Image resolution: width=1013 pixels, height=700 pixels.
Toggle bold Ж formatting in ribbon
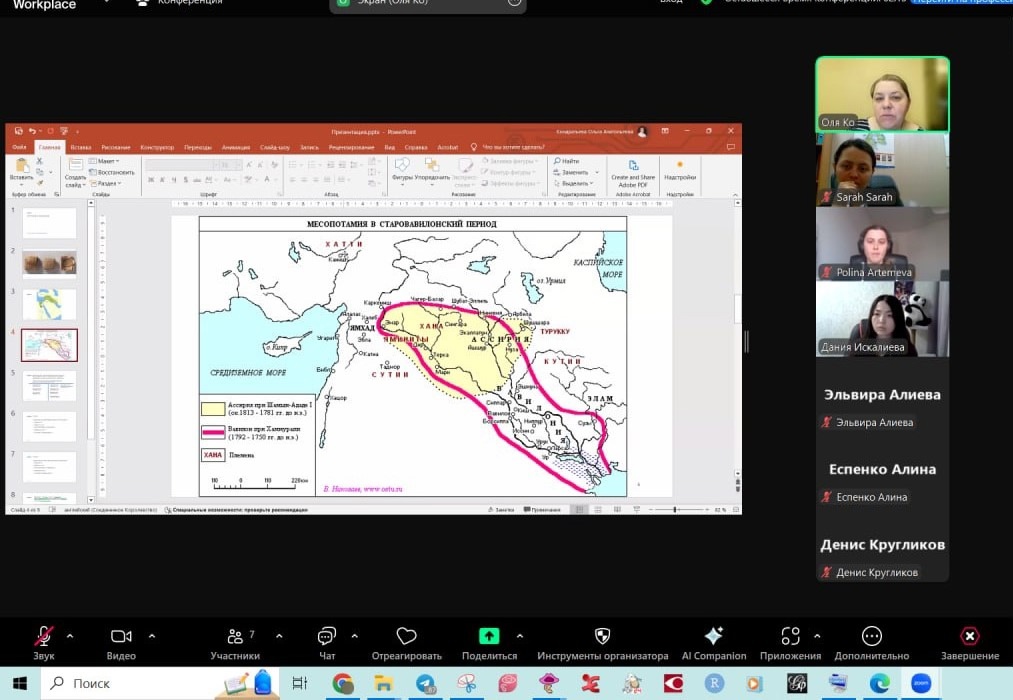click(151, 180)
